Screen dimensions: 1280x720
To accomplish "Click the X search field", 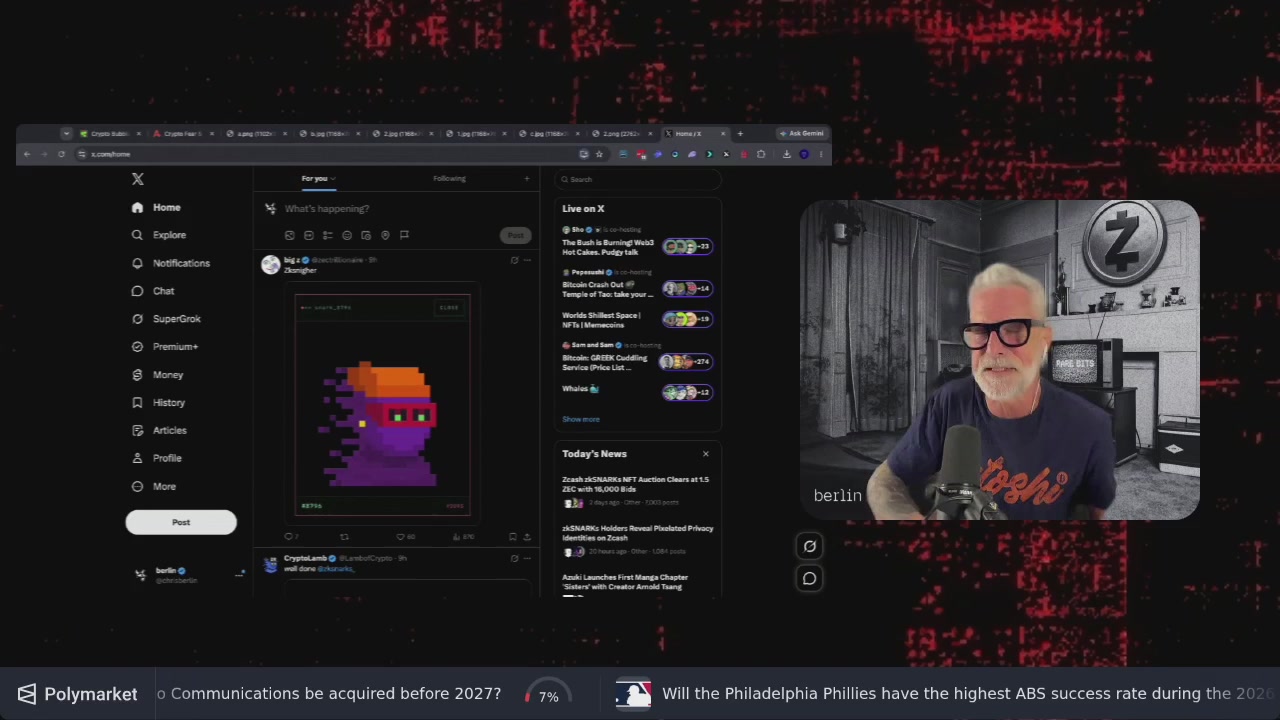I will point(638,179).
